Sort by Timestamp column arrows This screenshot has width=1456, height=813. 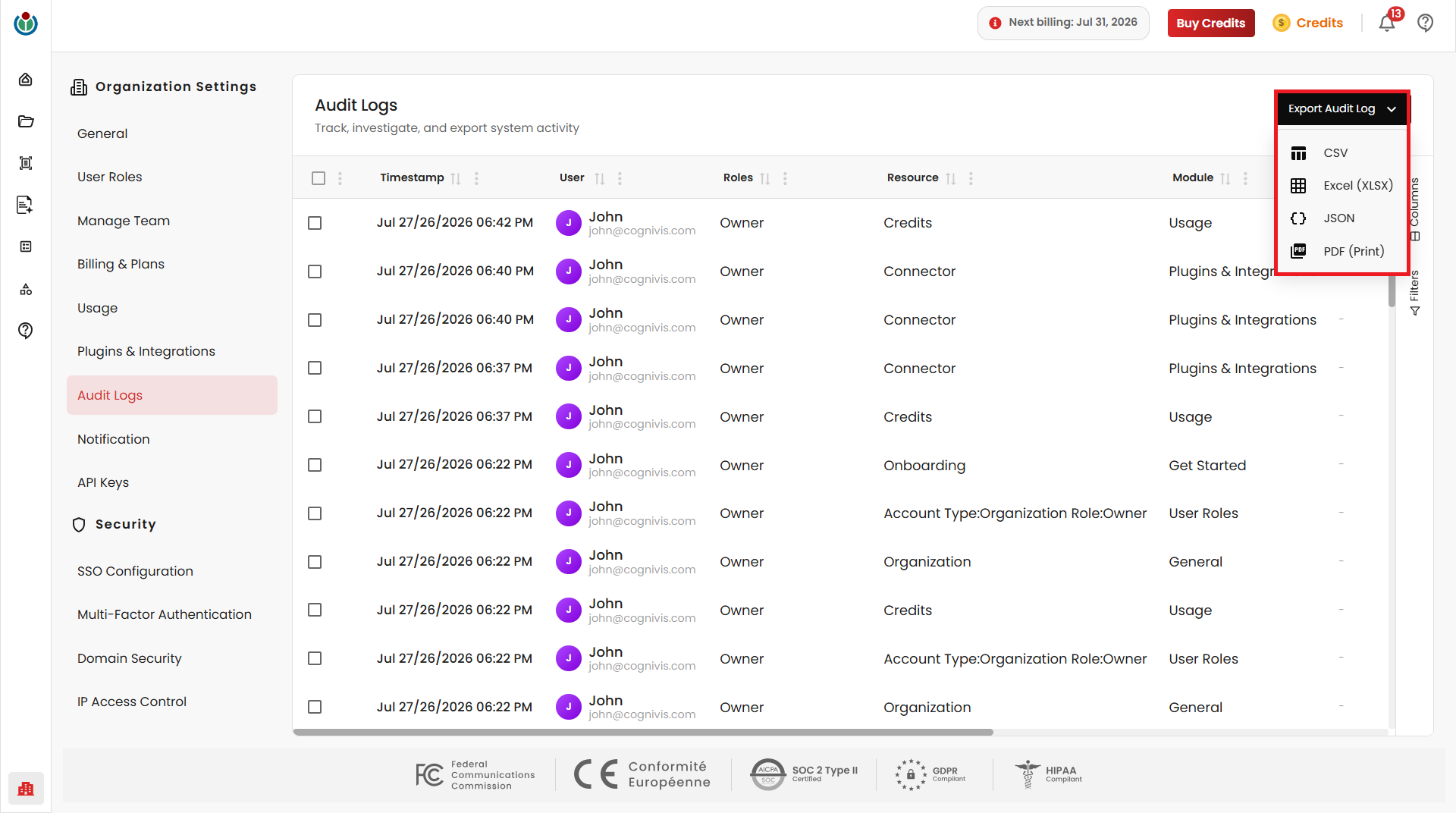point(456,178)
